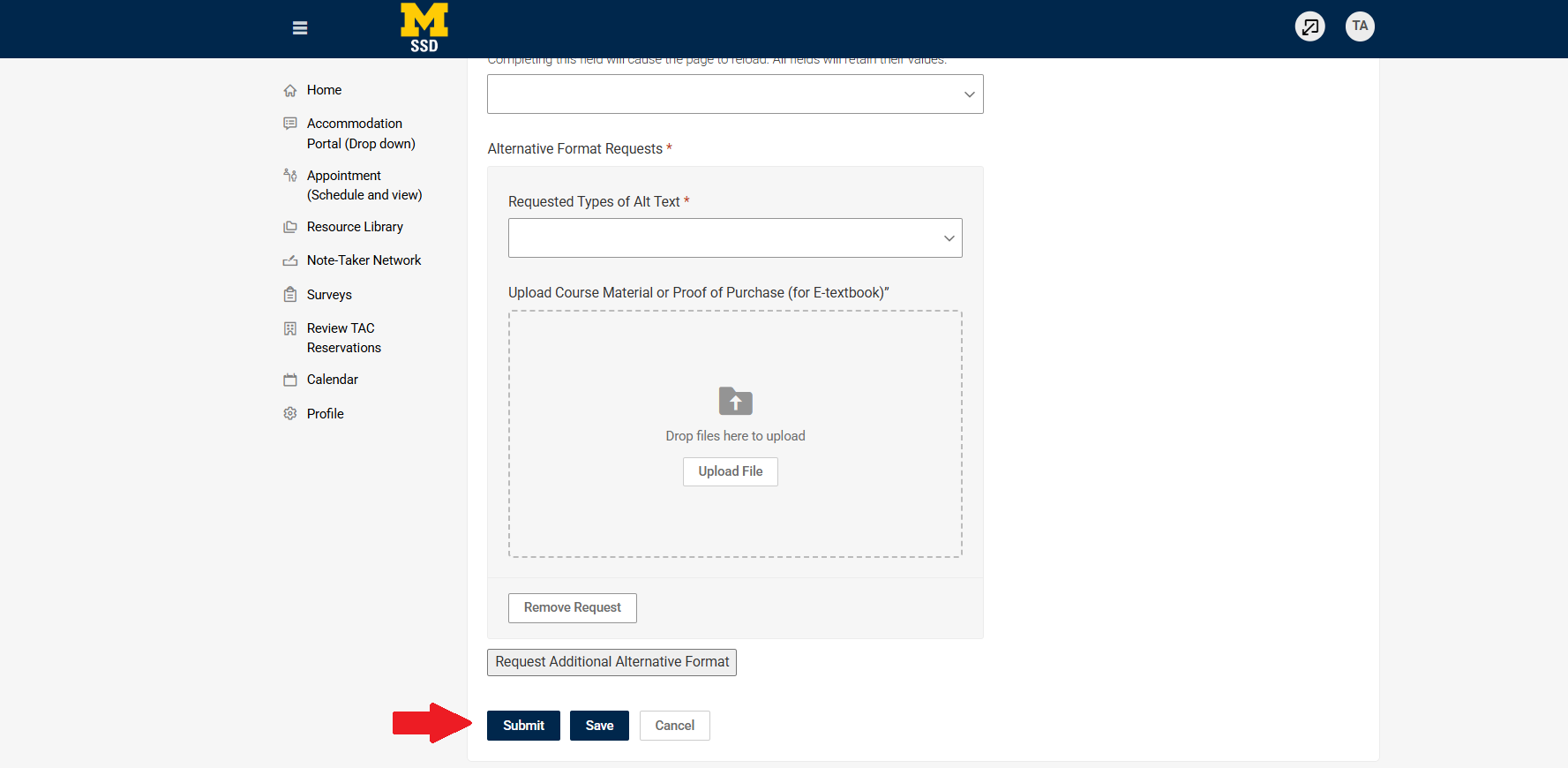Viewport: 1568px width, 768px height.
Task: Click the Resource Library folder icon
Action: 290,227
